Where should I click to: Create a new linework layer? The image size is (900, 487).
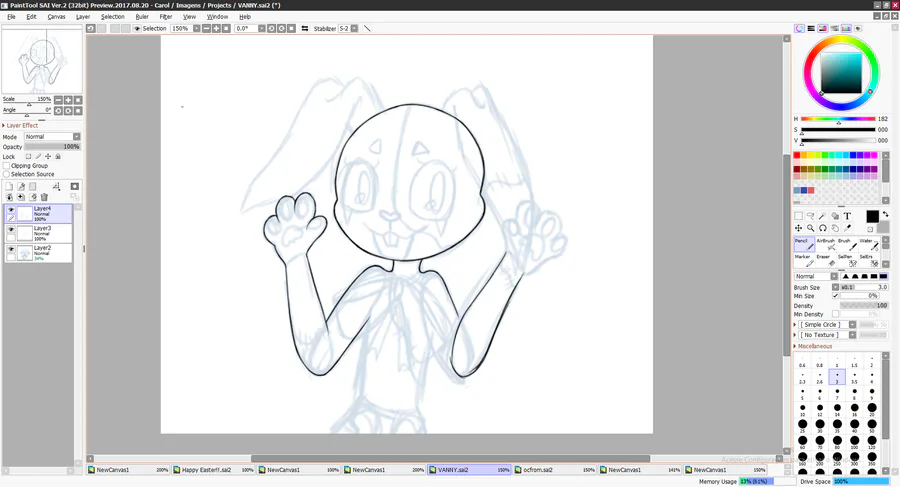[x=21, y=186]
